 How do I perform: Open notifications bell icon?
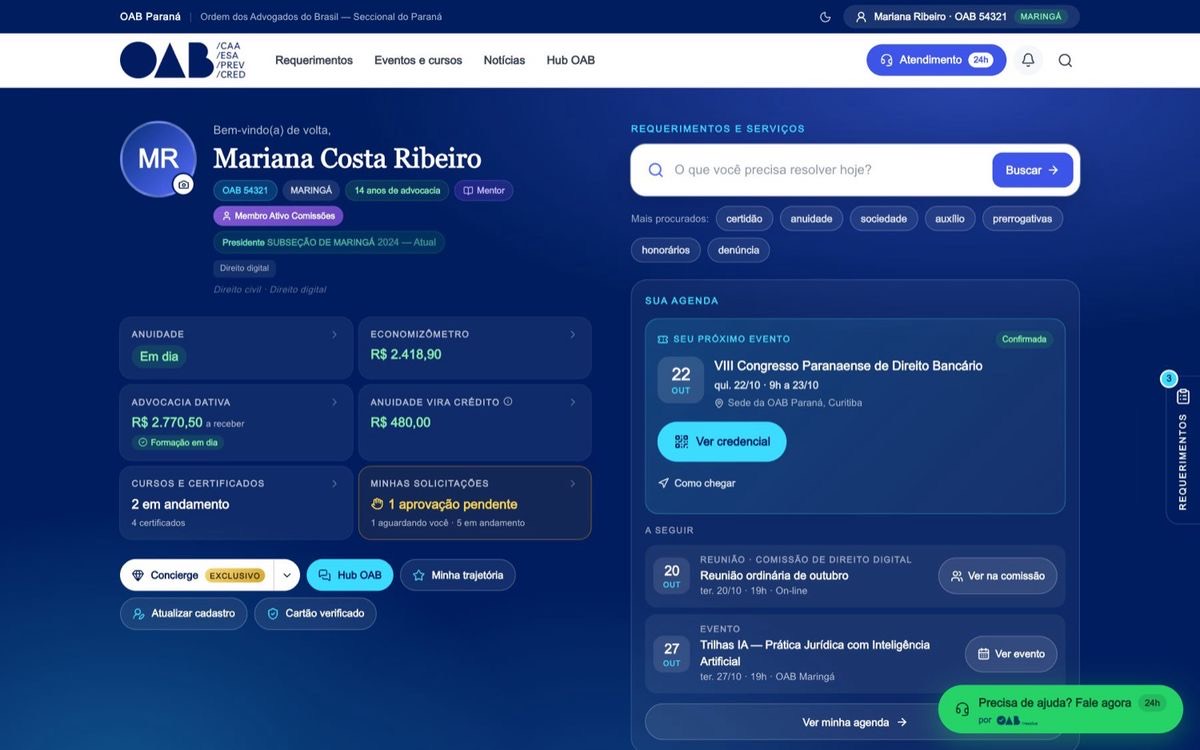click(1027, 60)
